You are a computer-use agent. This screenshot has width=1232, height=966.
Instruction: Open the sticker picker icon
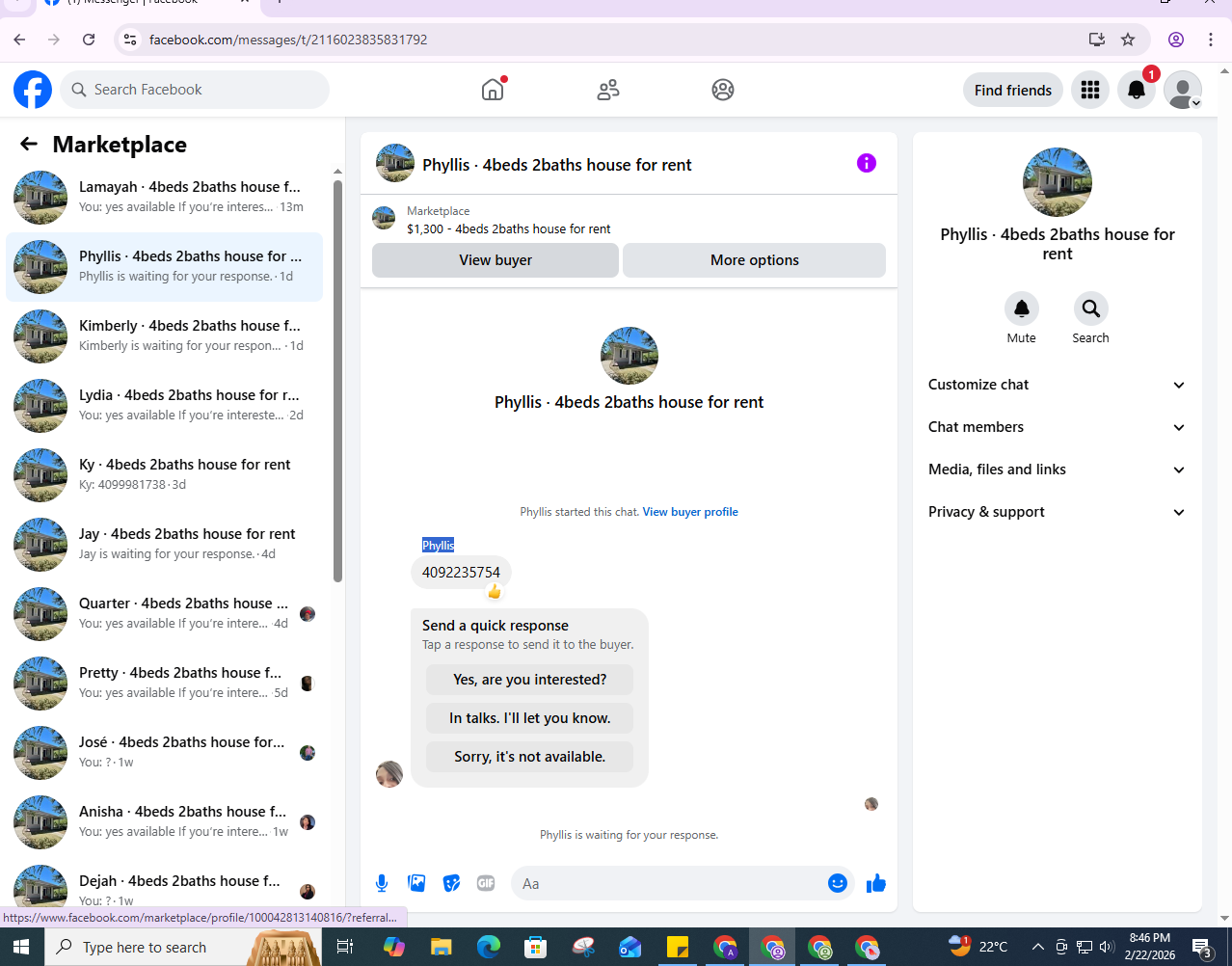(451, 883)
